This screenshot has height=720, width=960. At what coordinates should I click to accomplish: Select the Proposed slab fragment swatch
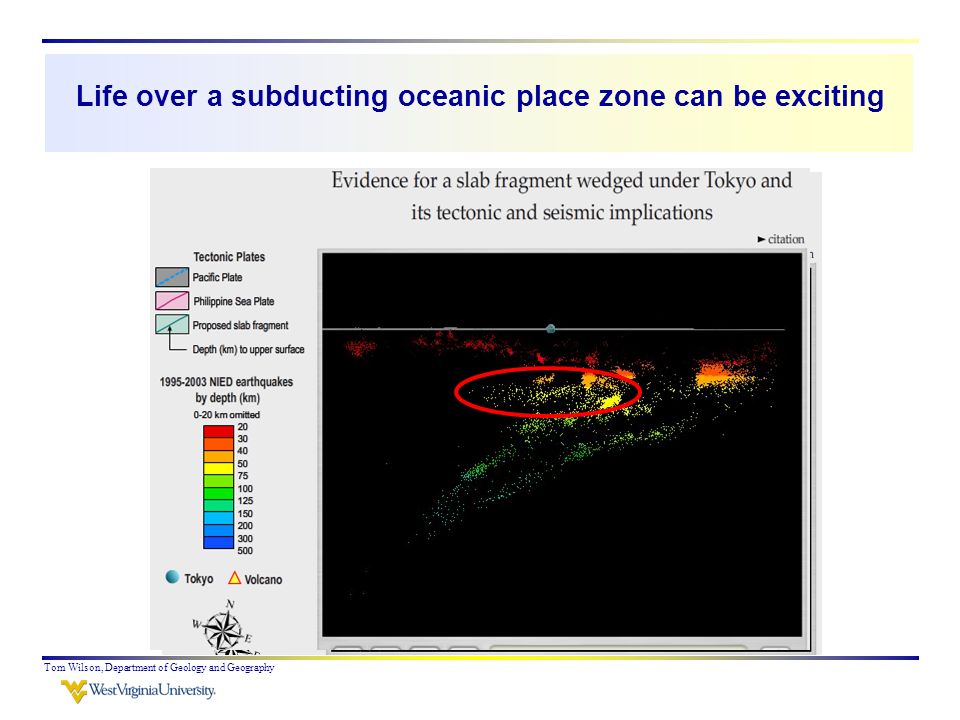point(172,324)
